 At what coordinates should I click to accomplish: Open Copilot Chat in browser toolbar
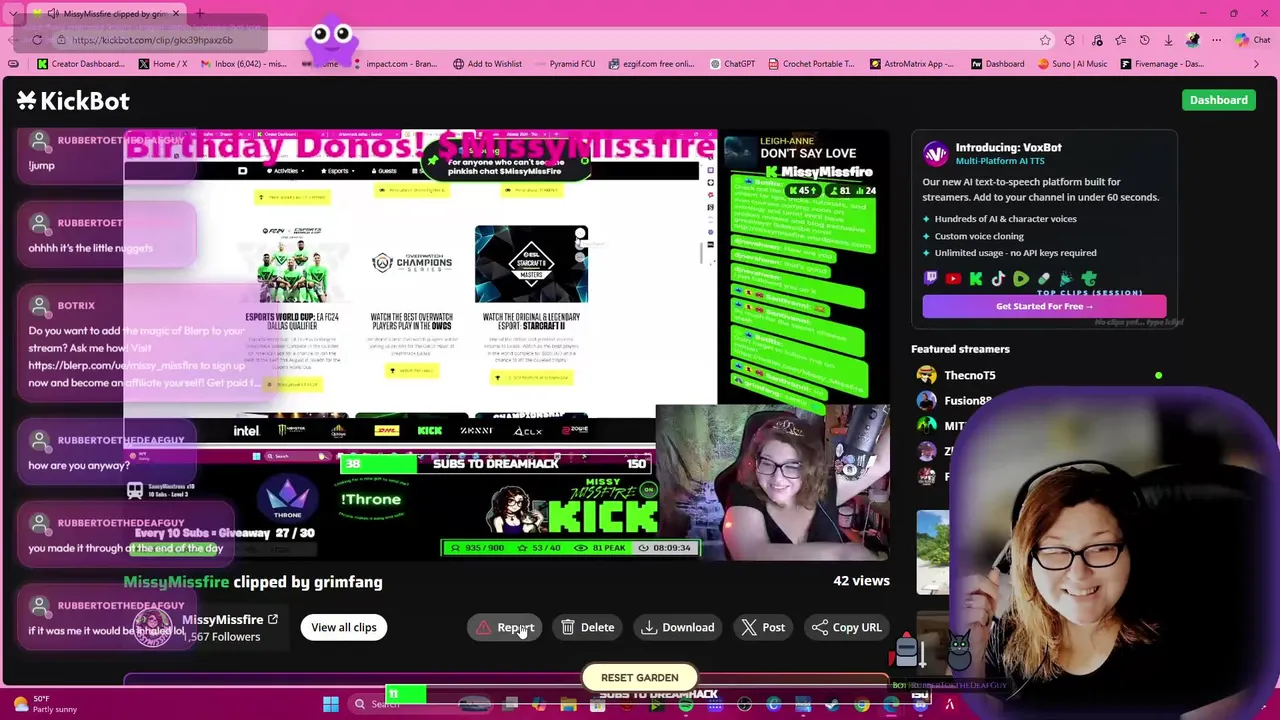(x=1252, y=40)
